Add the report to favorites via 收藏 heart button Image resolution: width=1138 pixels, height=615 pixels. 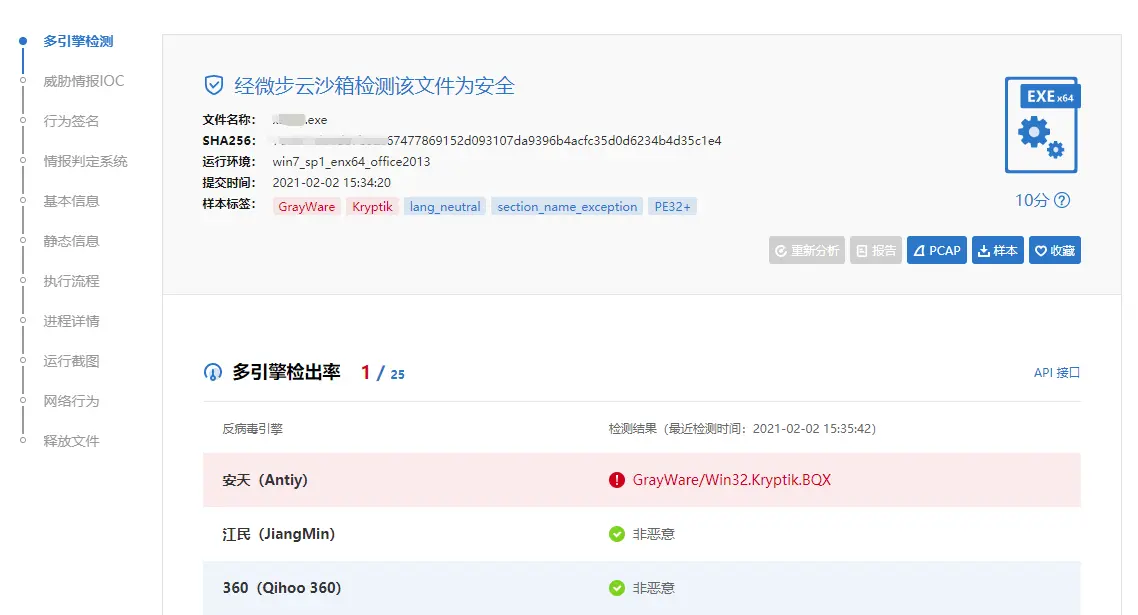pyautogui.click(x=1054, y=250)
